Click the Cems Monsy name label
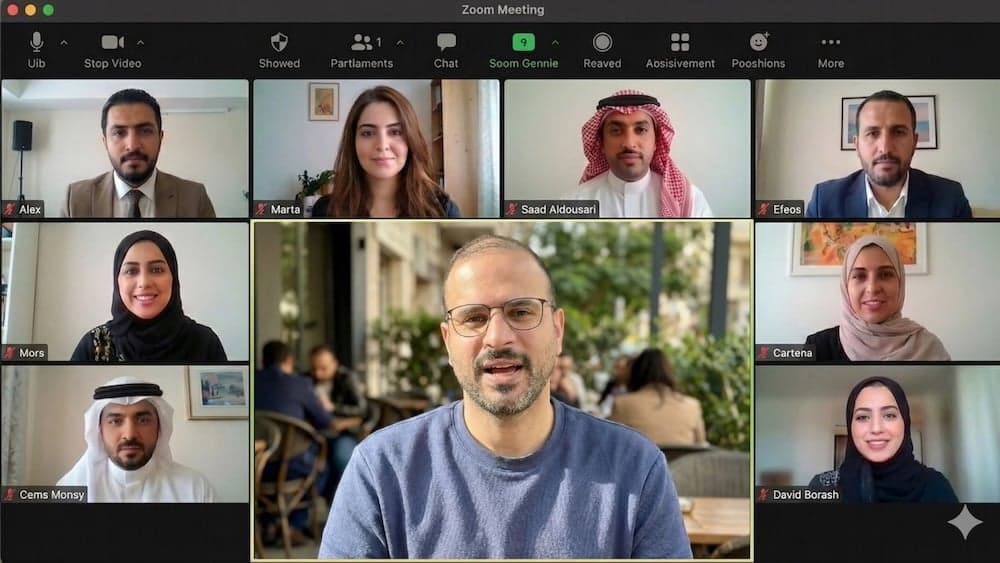 click(x=52, y=494)
